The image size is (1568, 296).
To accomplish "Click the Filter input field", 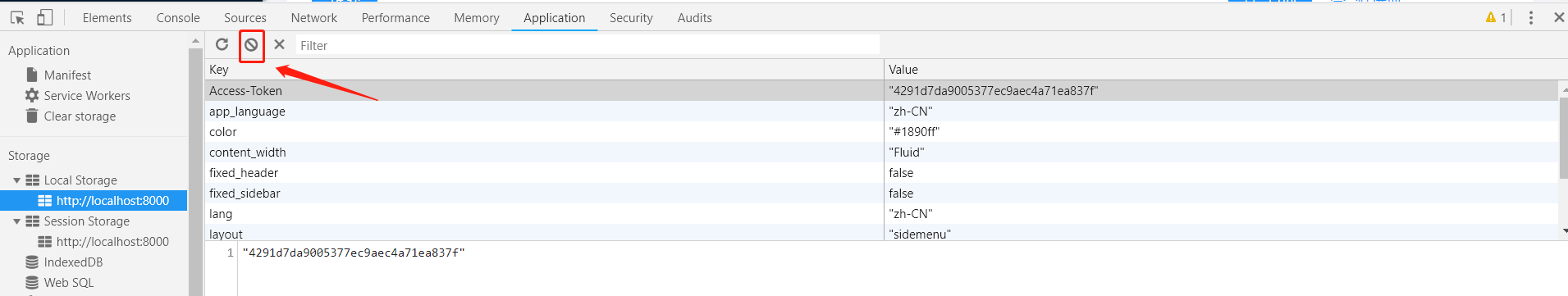I will click(587, 45).
